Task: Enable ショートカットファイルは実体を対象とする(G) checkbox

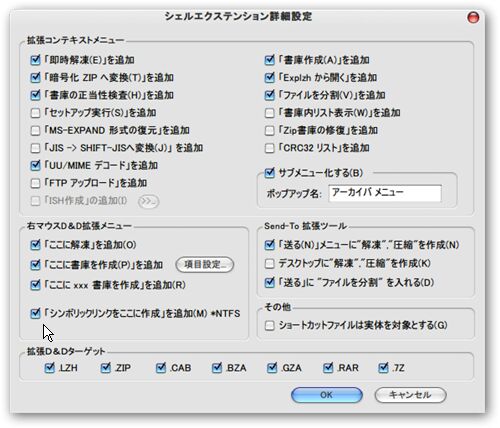Action: click(269, 325)
